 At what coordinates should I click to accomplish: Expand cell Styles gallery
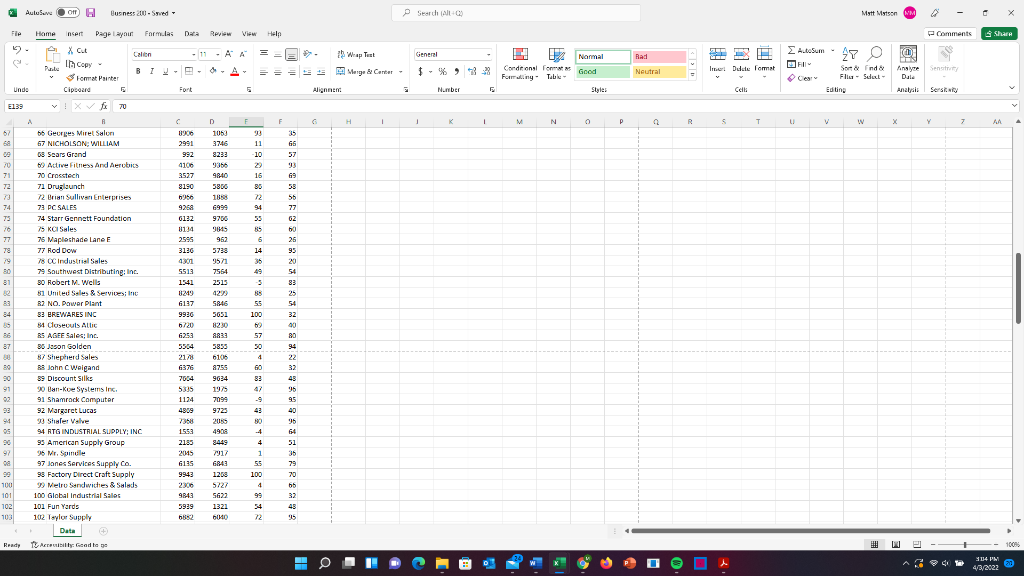tap(692, 75)
